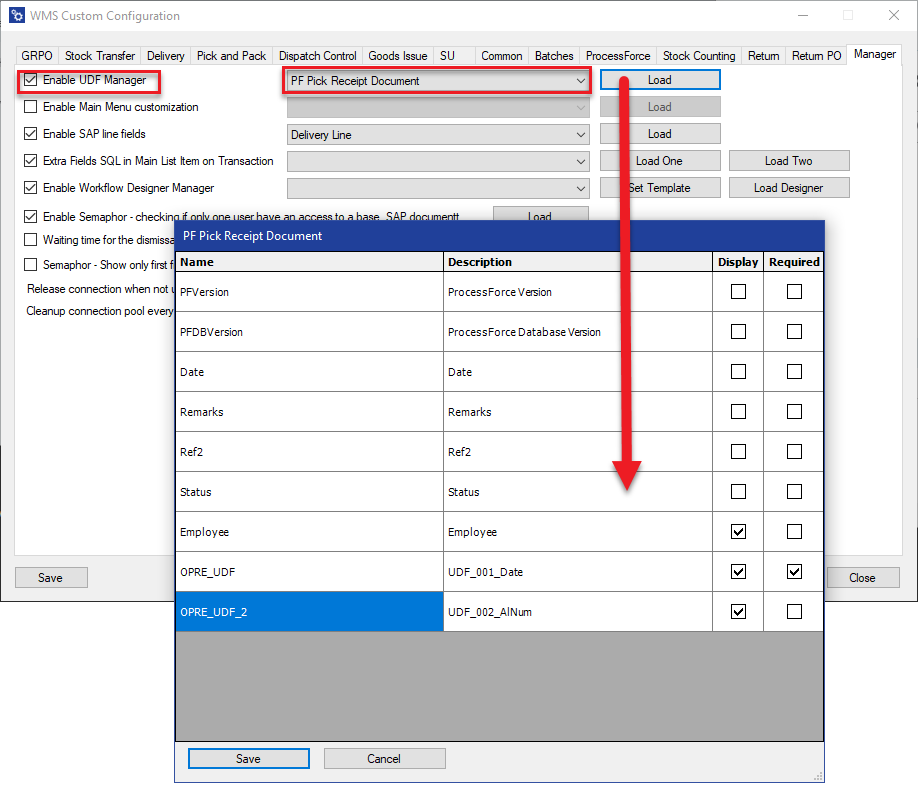Open the Stock Counting tab

coord(698,56)
